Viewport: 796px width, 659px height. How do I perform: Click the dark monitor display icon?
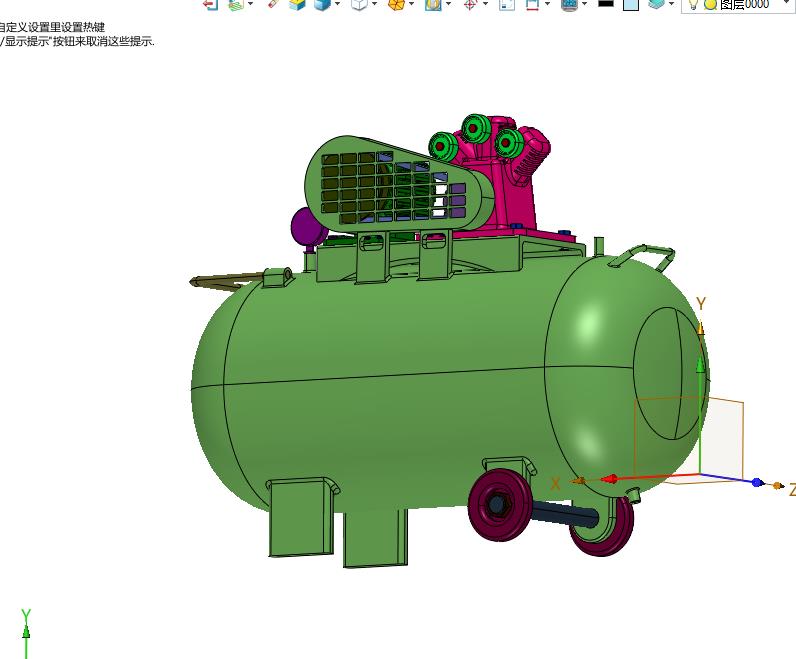tap(569, 4)
